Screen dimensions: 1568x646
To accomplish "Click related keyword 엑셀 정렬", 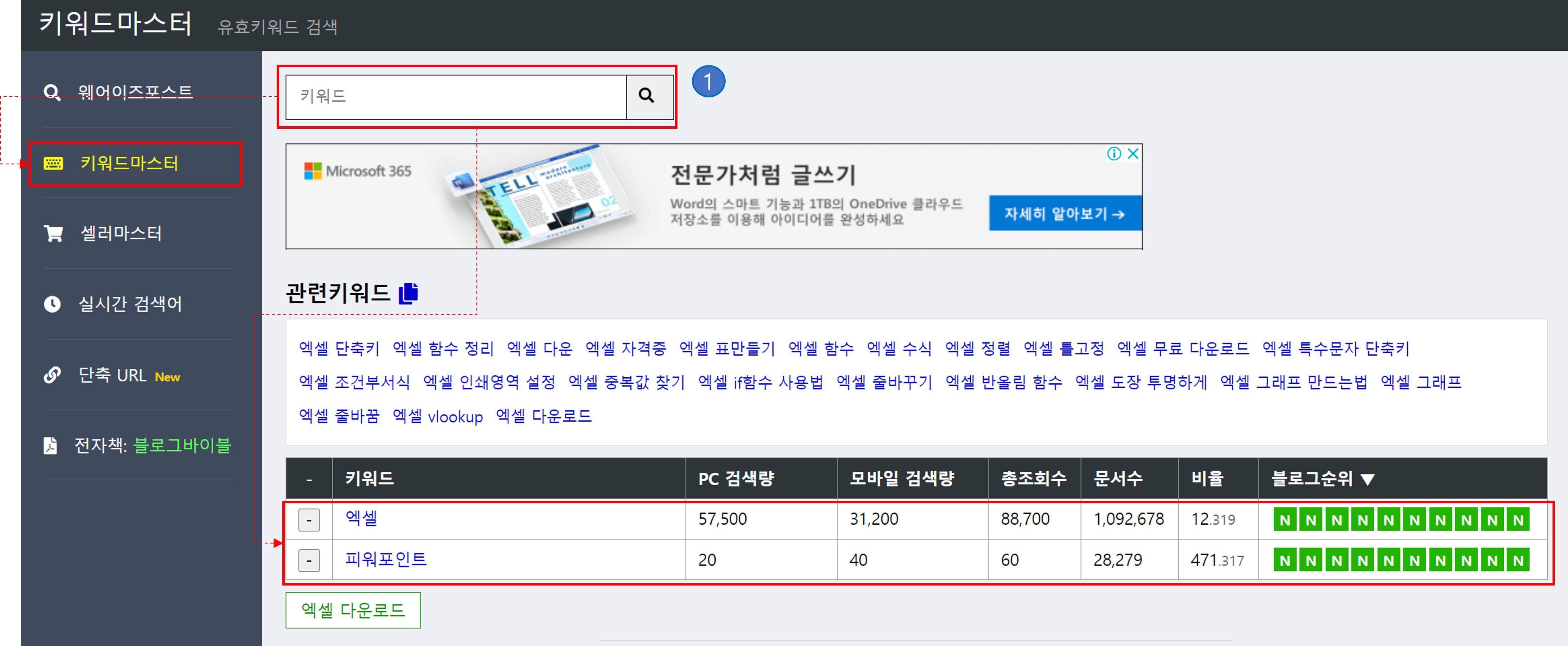I will click(x=978, y=348).
